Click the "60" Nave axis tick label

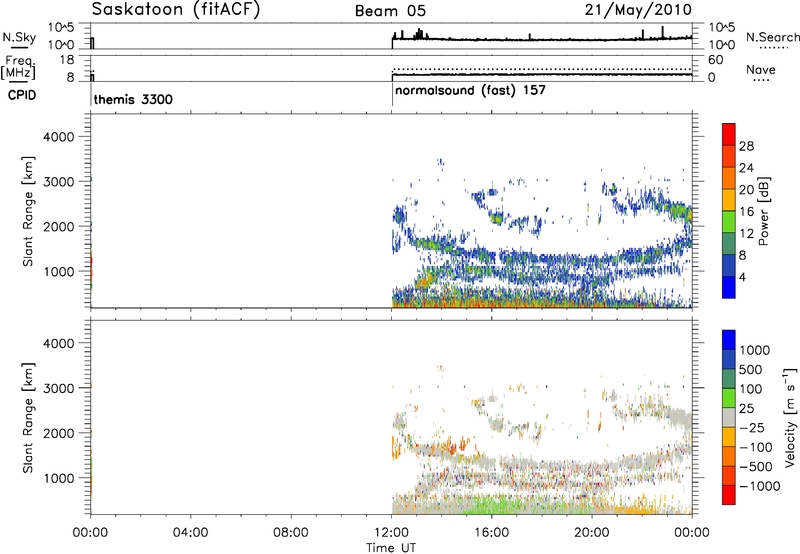point(715,60)
